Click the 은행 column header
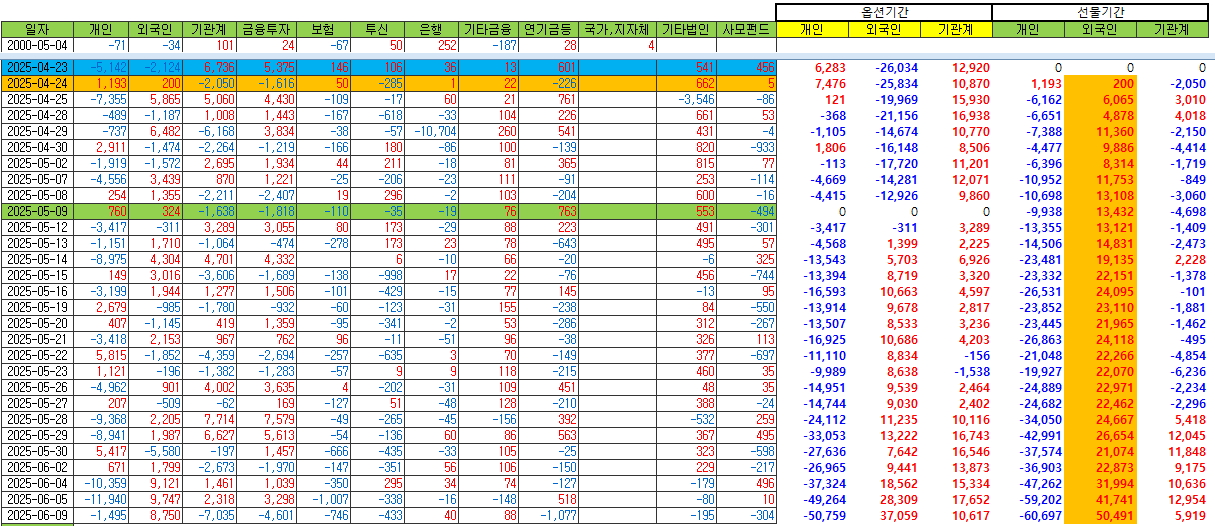1215x526 pixels. (432, 29)
